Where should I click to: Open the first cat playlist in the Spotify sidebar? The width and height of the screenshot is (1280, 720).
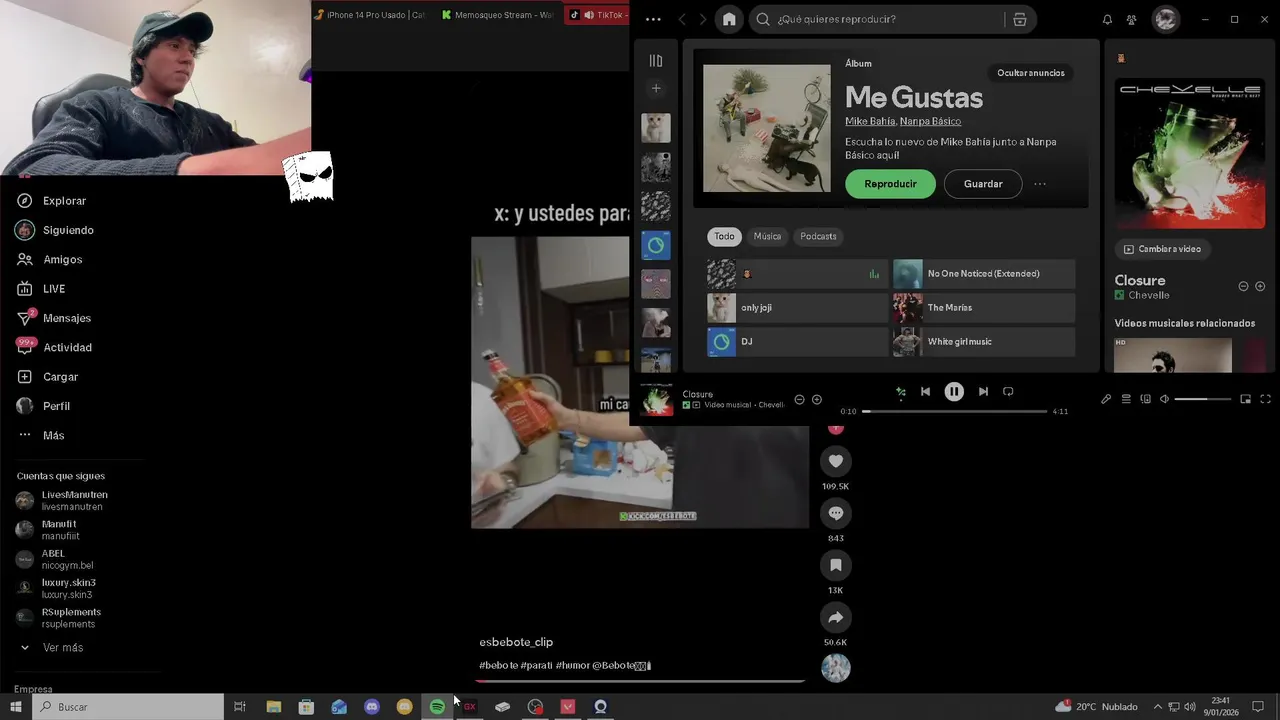coord(656,128)
